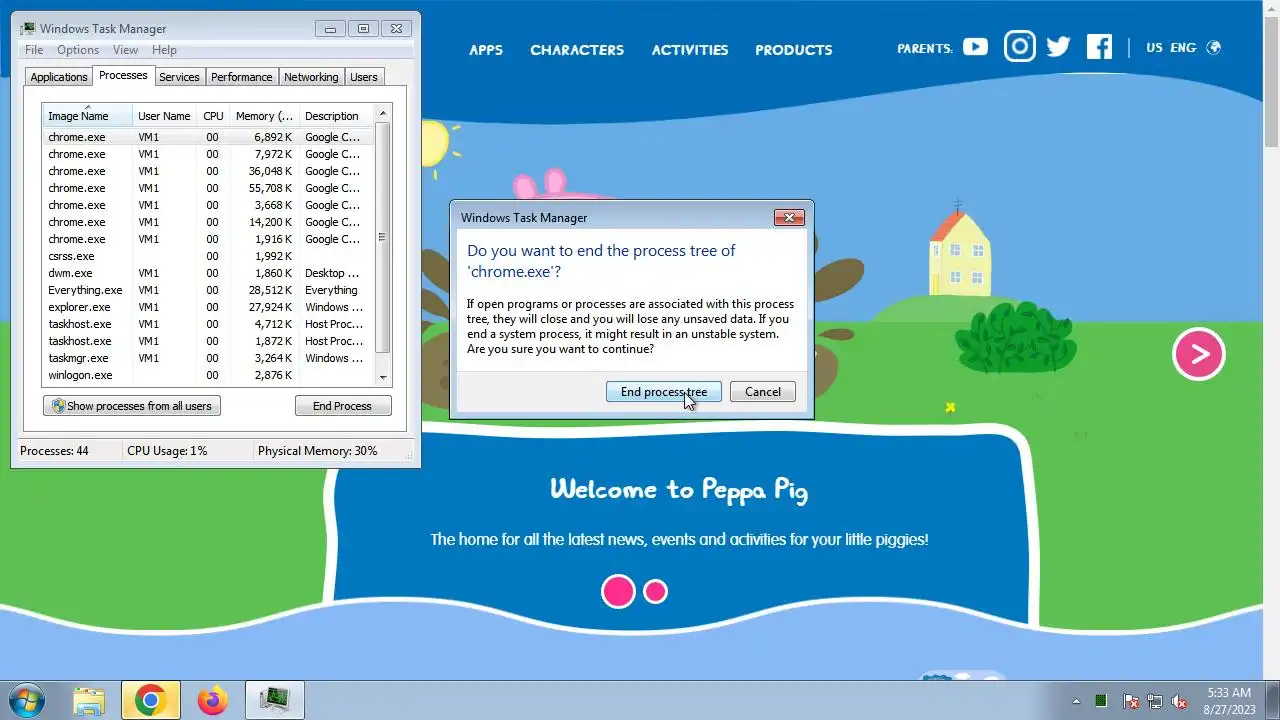
Task: Sort by CPU column header
Action: pyautogui.click(x=213, y=116)
